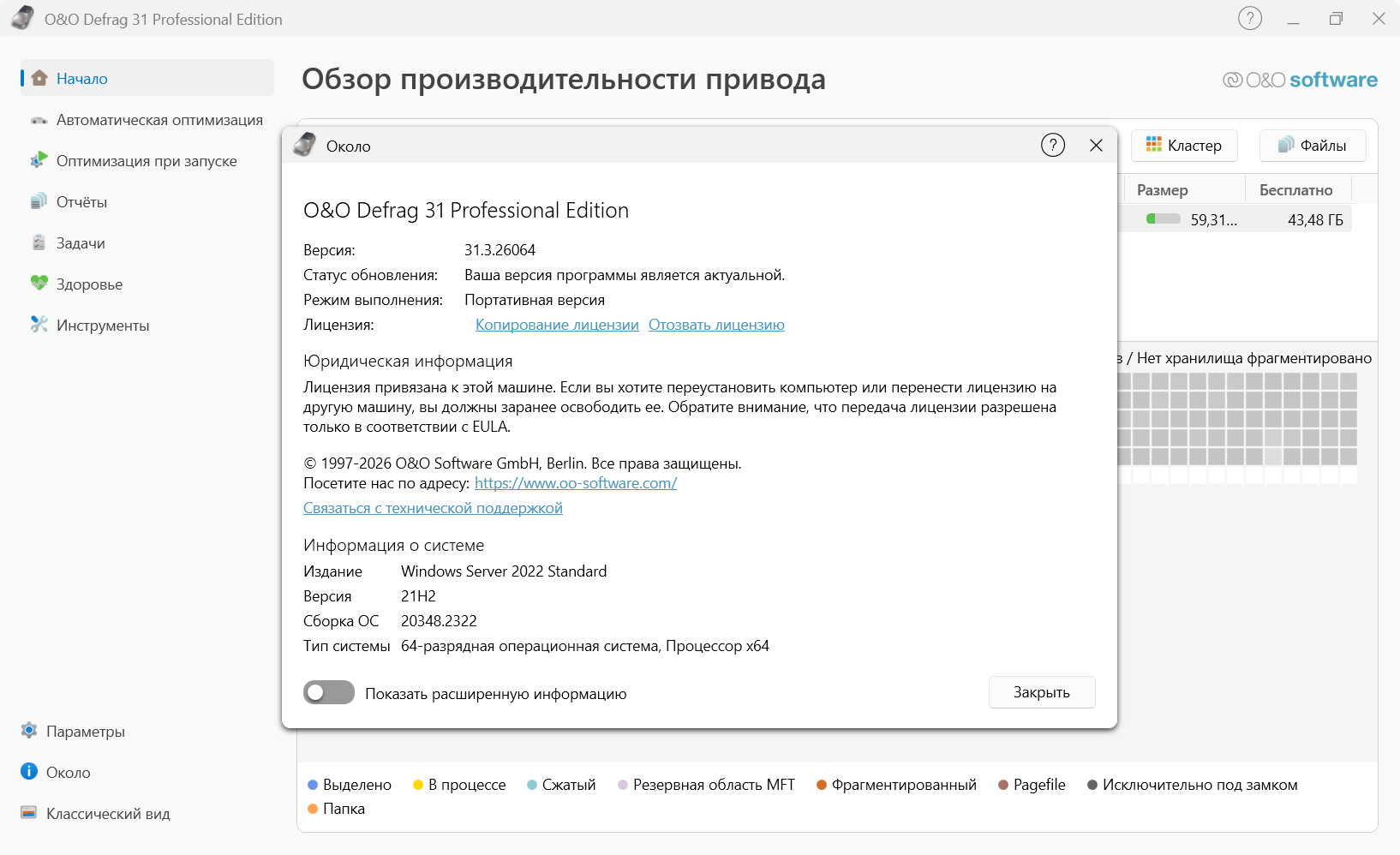This screenshot has height=855, width=1400.
Task: Click the Бесплатно column header
Action: coord(1298,189)
